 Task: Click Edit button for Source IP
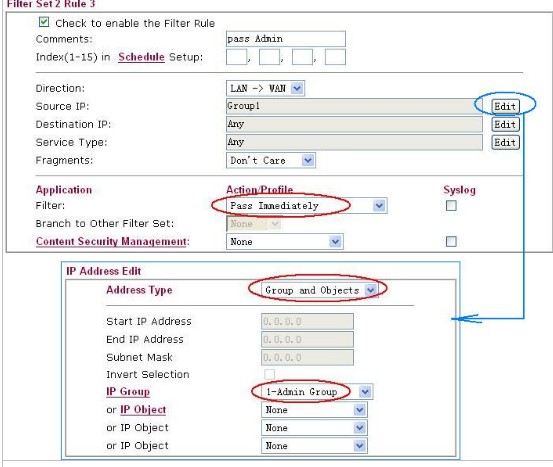(505, 106)
